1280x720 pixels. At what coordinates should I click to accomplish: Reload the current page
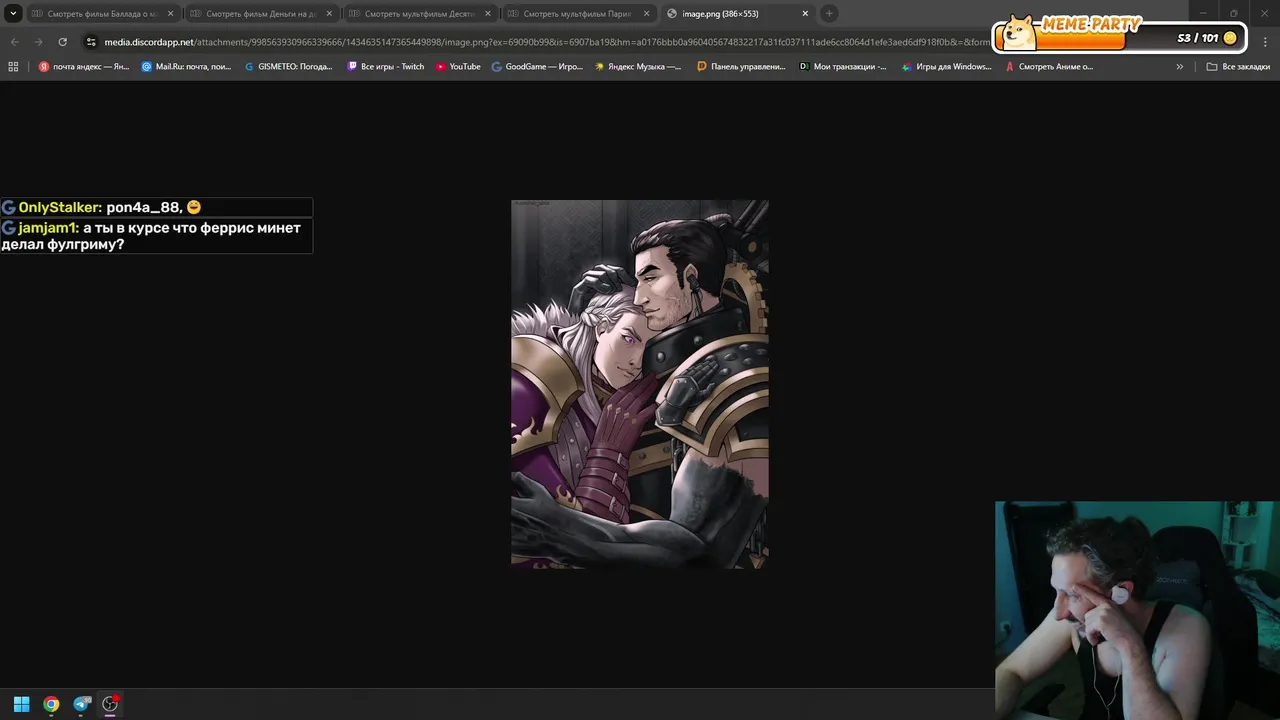tap(62, 42)
